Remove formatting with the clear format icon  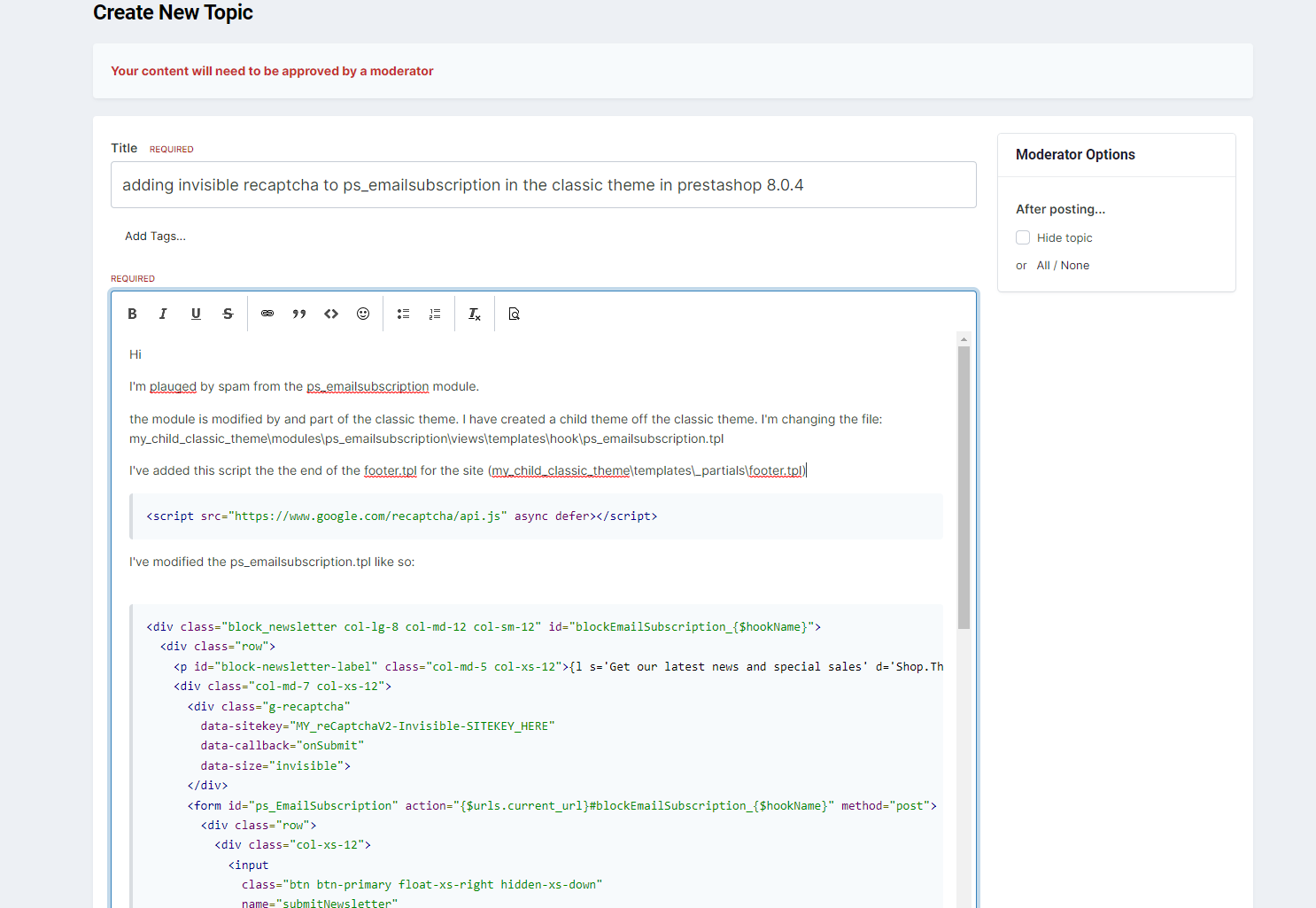click(x=475, y=314)
